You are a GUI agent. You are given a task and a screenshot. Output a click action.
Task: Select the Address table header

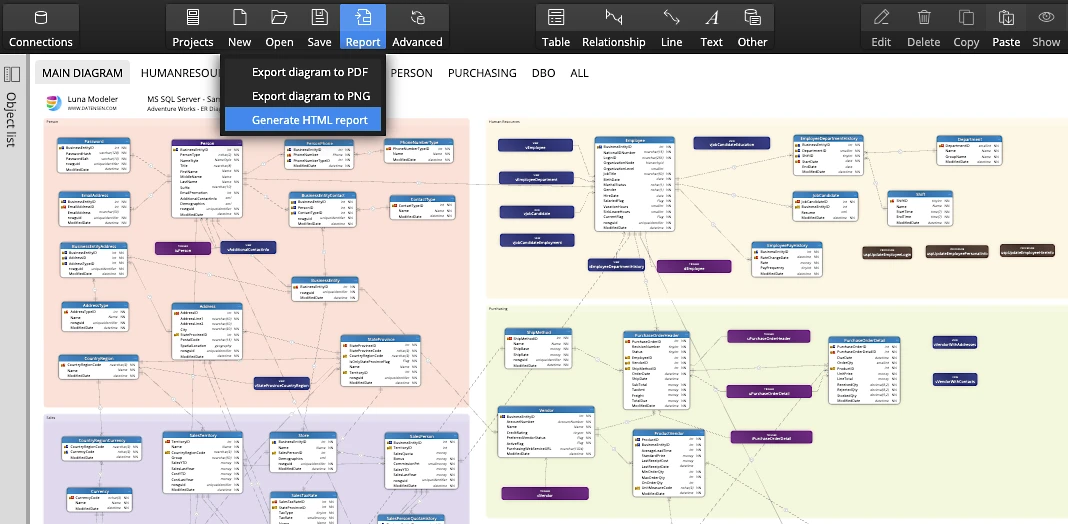(207, 307)
